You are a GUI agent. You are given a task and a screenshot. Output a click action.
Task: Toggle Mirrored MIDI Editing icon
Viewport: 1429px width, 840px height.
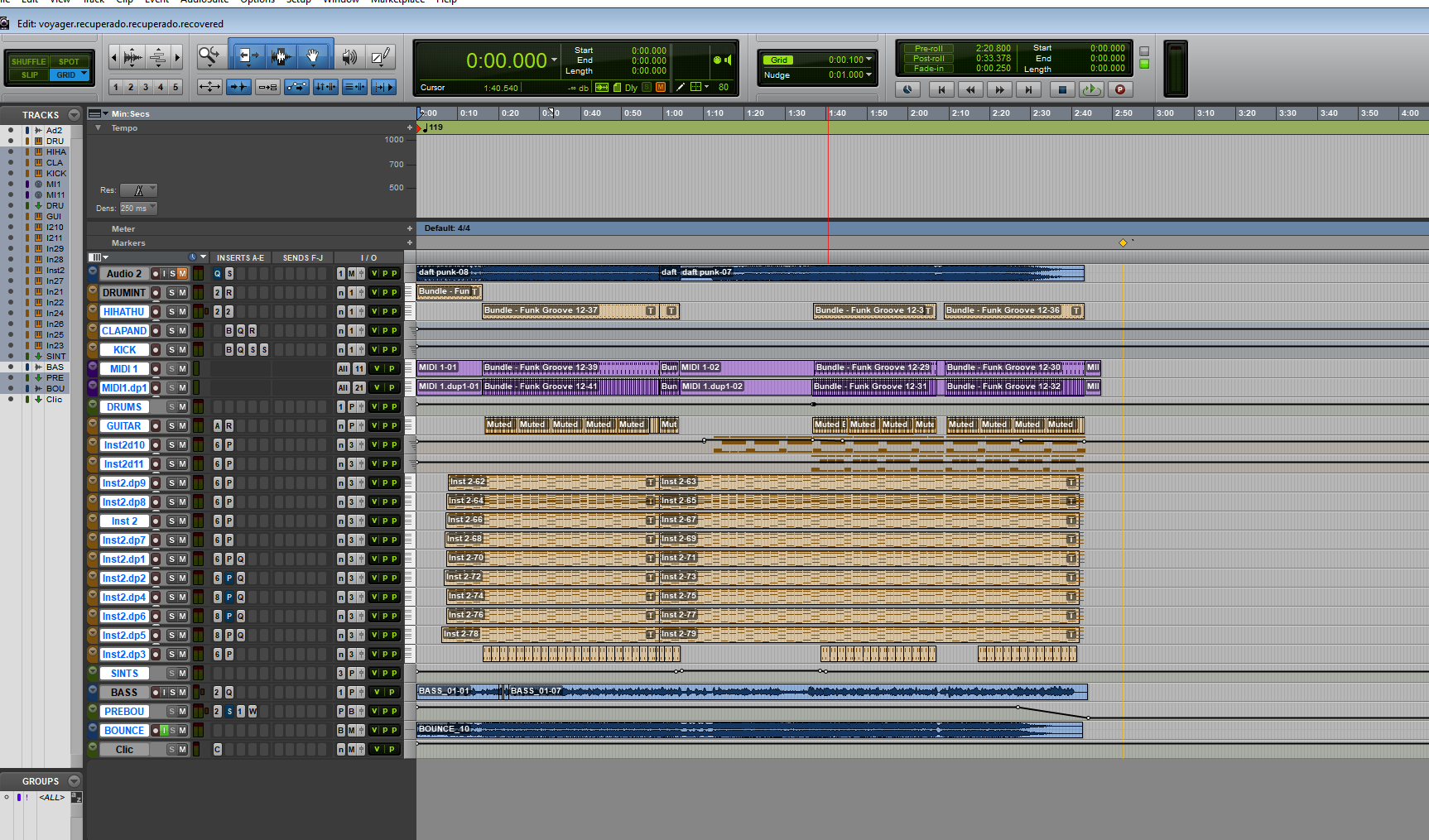tap(267, 87)
